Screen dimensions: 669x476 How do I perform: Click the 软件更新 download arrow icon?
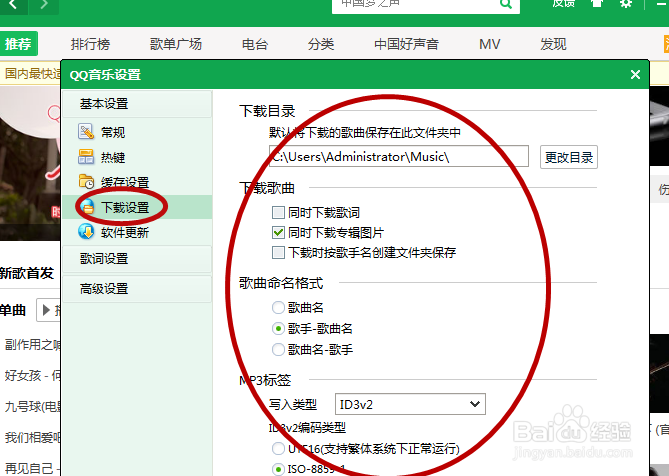(86, 232)
